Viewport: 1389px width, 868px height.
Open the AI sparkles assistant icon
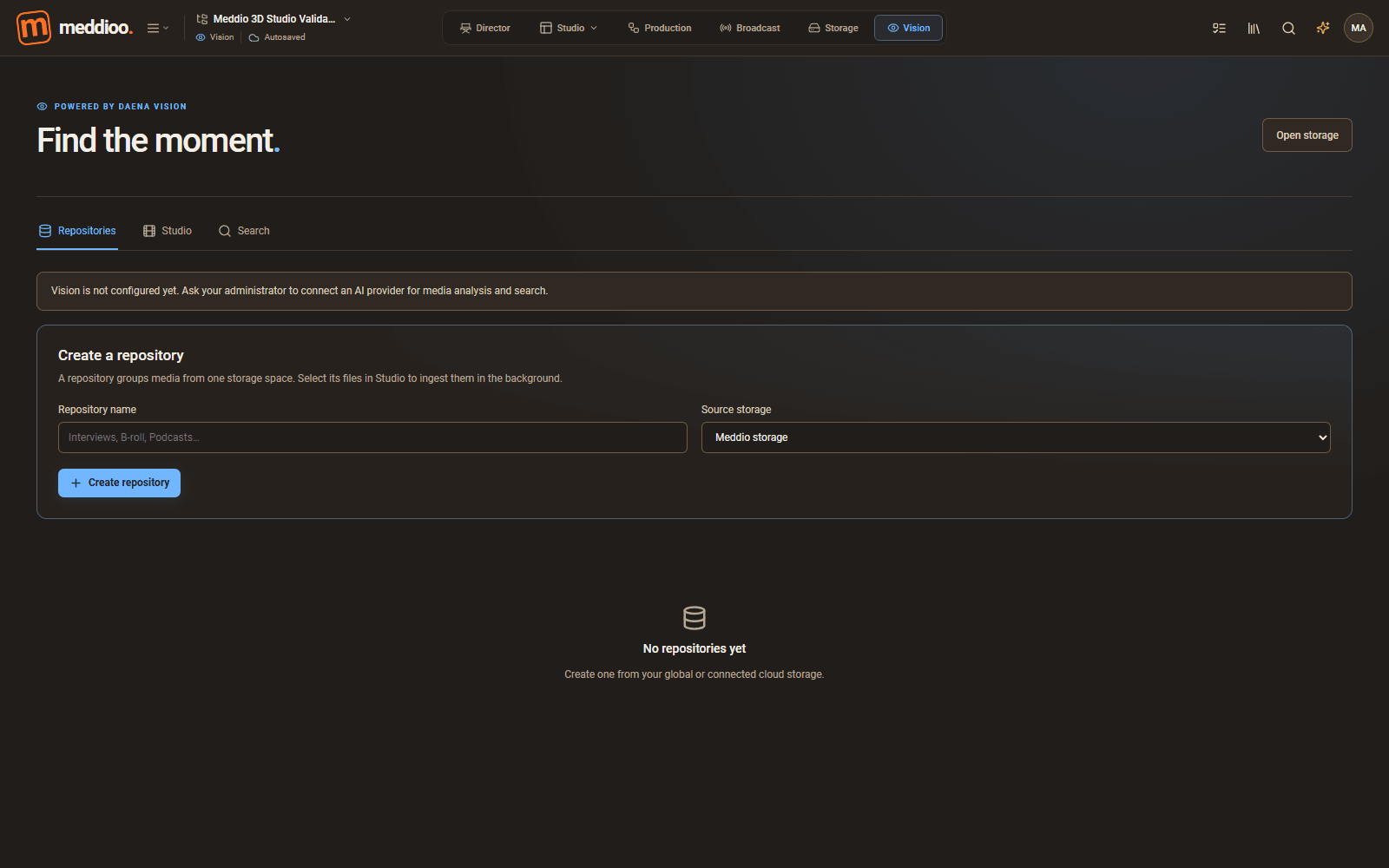point(1323,28)
